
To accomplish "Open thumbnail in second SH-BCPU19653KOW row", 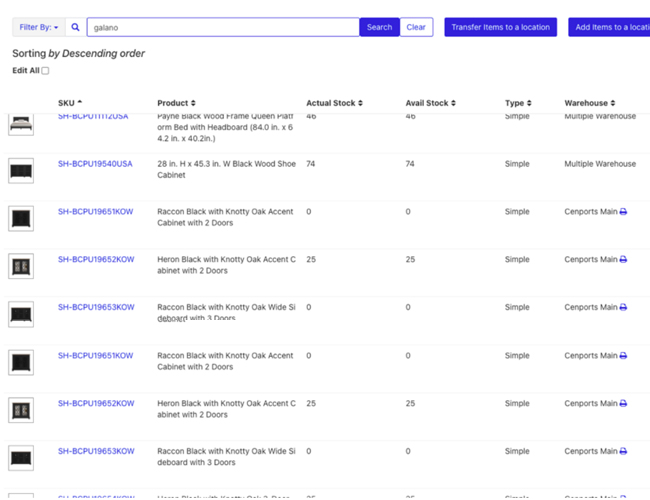I will [21, 458].
